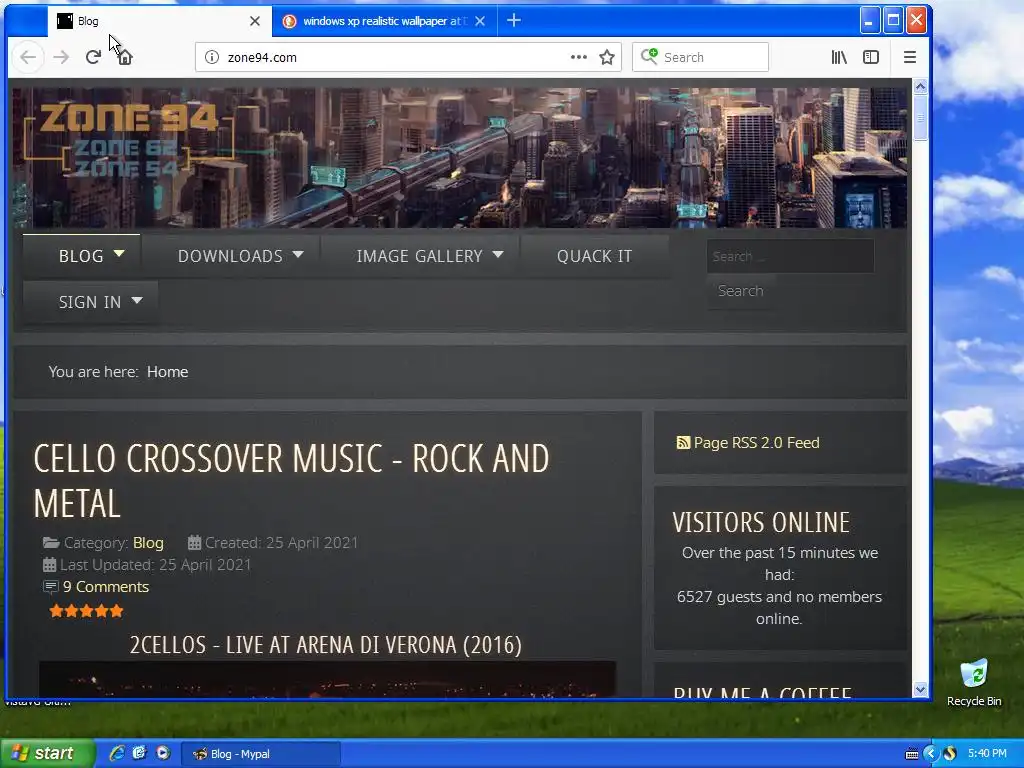Image resolution: width=1024 pixels, height=768 pixels.
Task: Click the browser Forward arrow button
Action: [61, 57]
